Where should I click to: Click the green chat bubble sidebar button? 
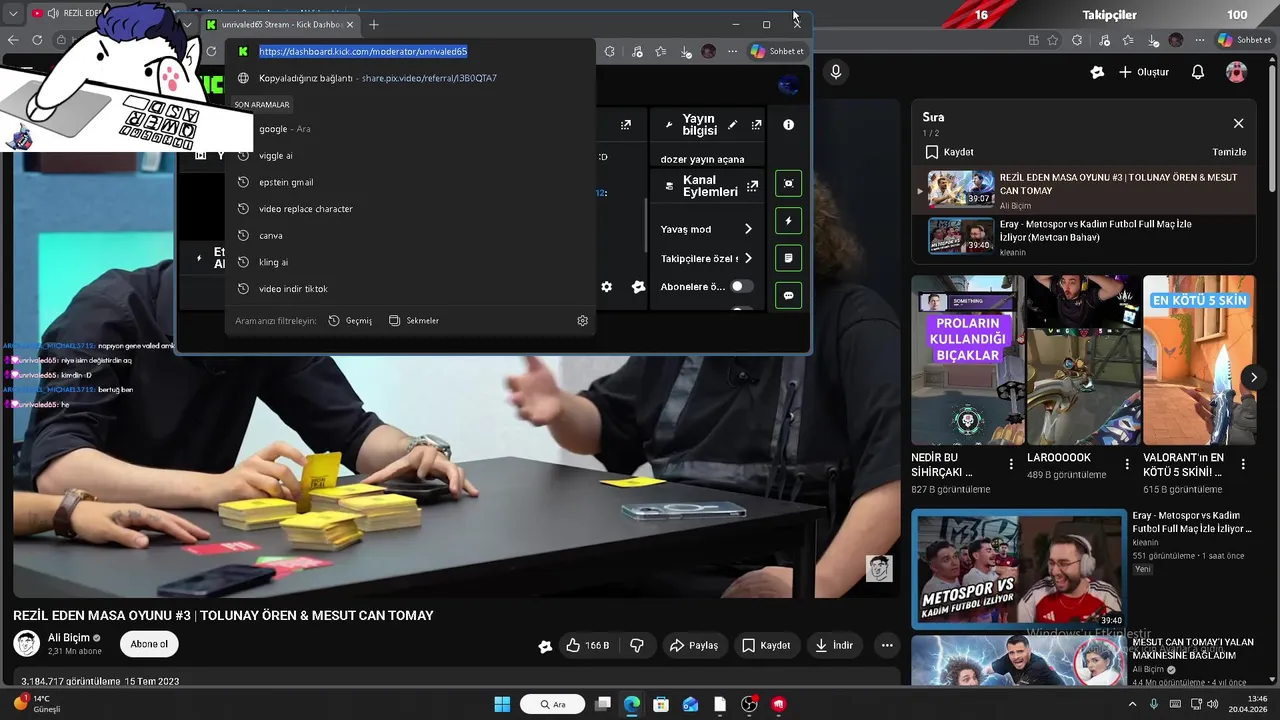coord(788,295)
